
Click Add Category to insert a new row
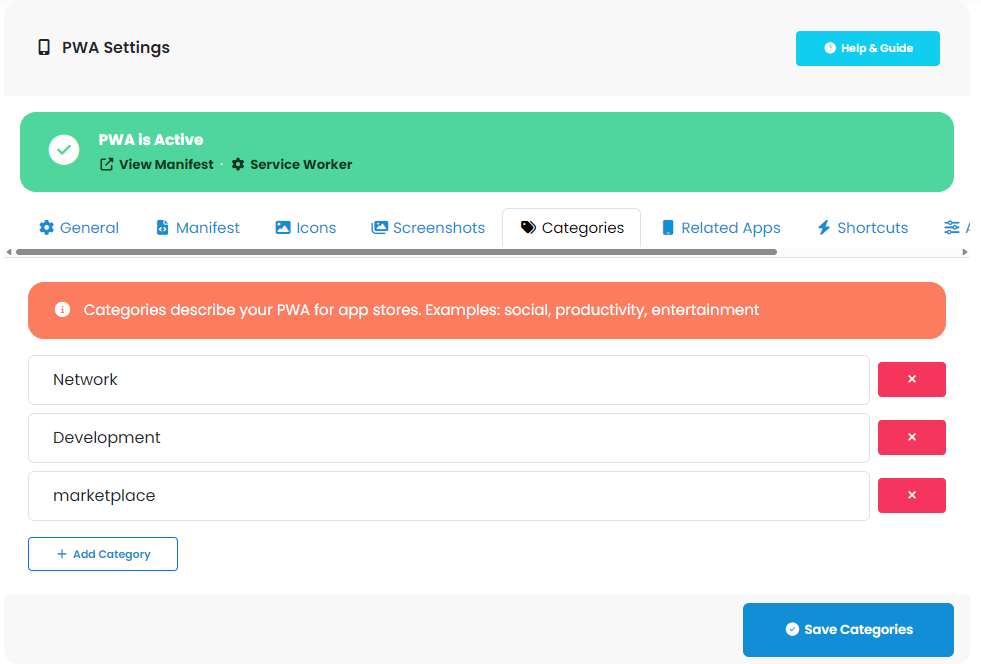[102, 553]
